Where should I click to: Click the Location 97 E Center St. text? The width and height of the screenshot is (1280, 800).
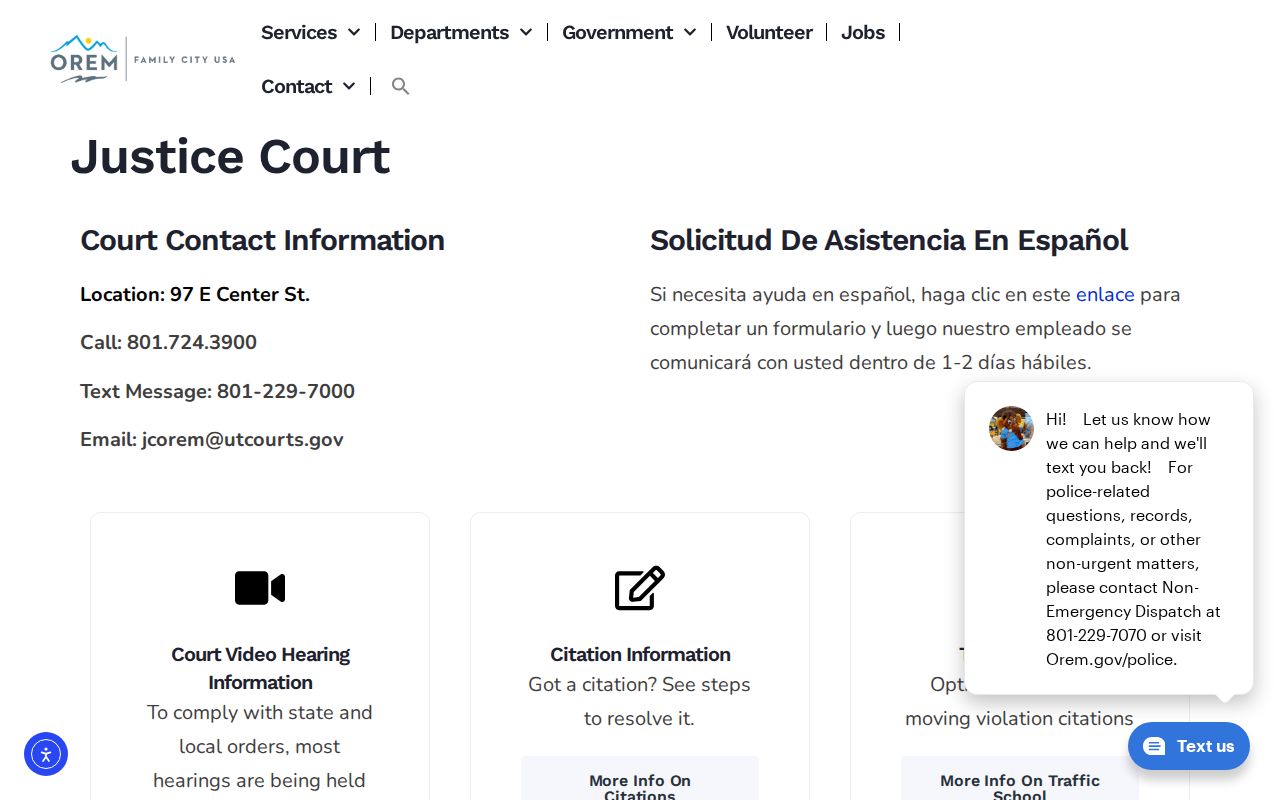click(x=195, y=295)
